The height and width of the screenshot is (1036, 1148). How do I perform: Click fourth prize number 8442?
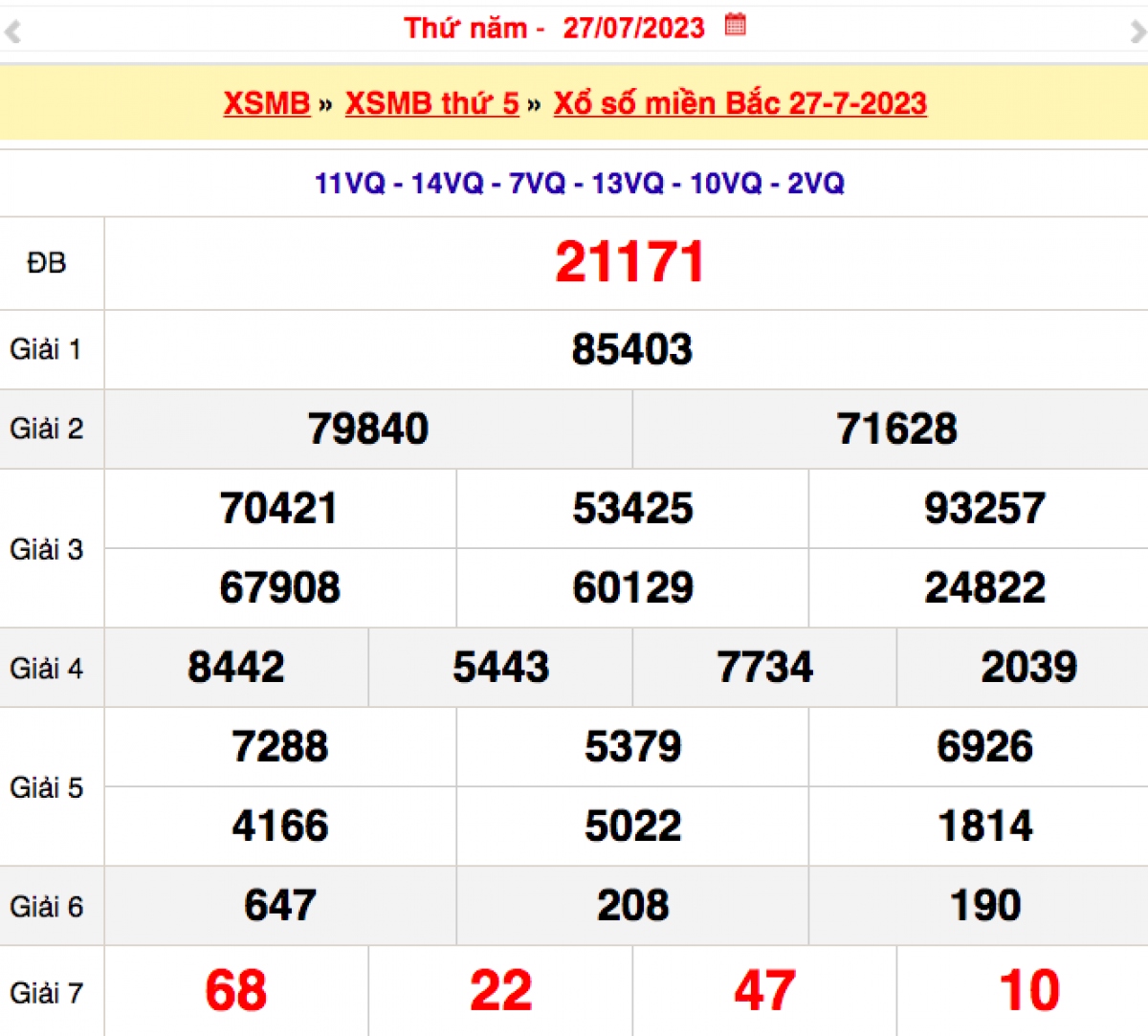235,667
